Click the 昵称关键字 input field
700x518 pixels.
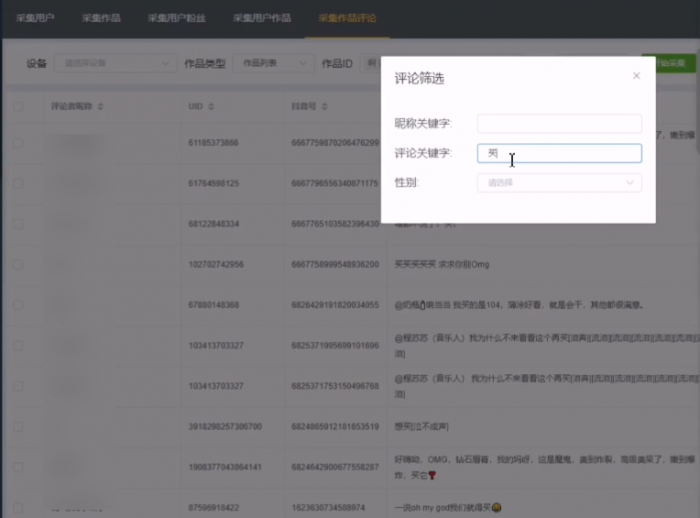click(559, 124)
